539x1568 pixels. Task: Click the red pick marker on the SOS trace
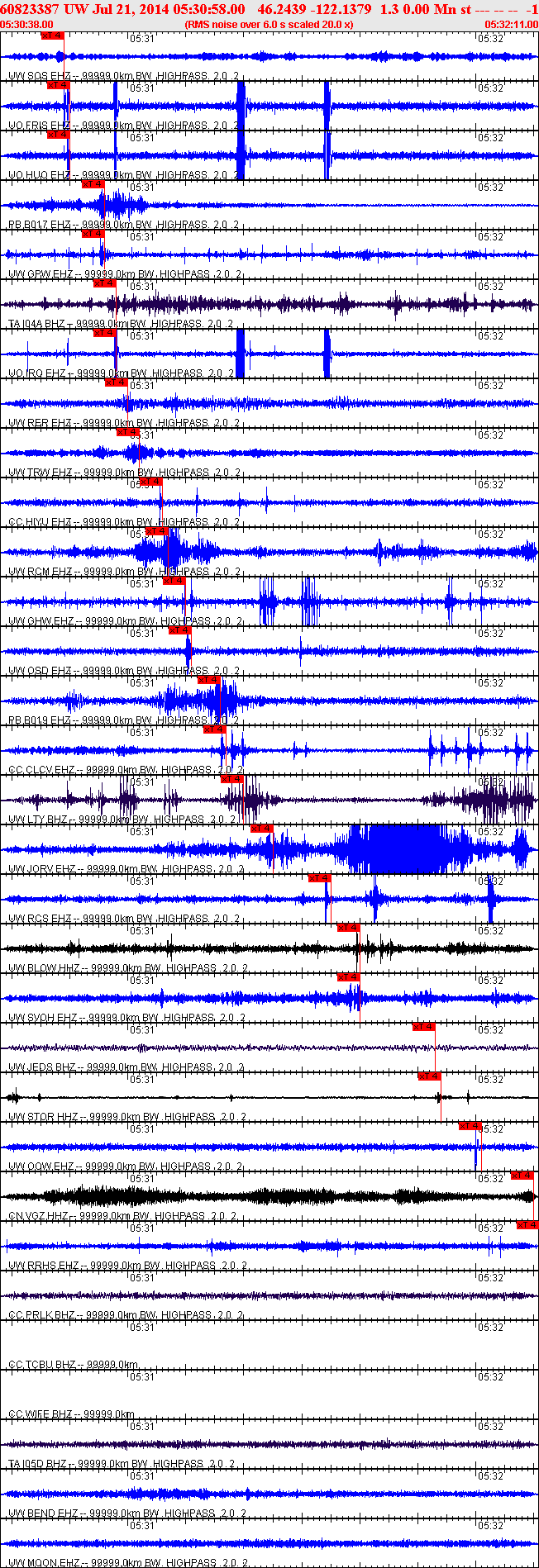(52, 36)
